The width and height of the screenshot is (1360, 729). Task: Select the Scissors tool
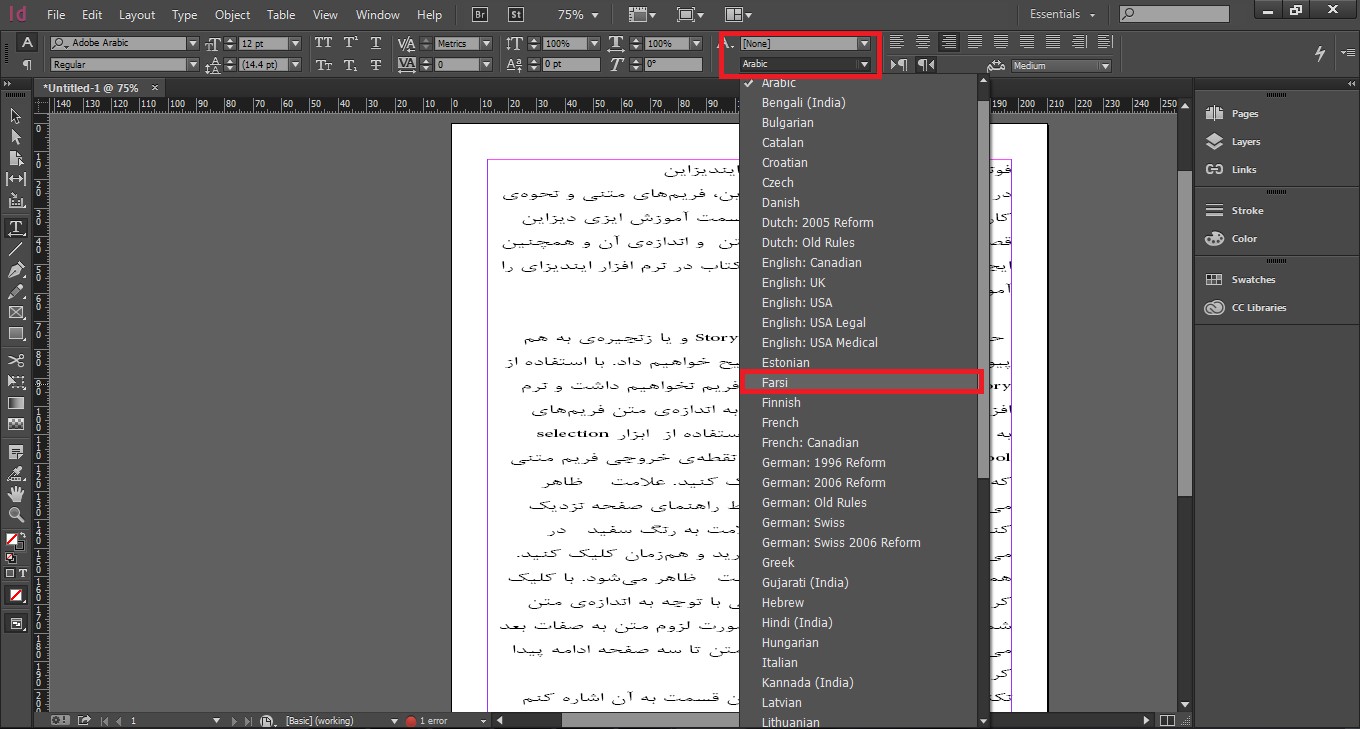16,360
